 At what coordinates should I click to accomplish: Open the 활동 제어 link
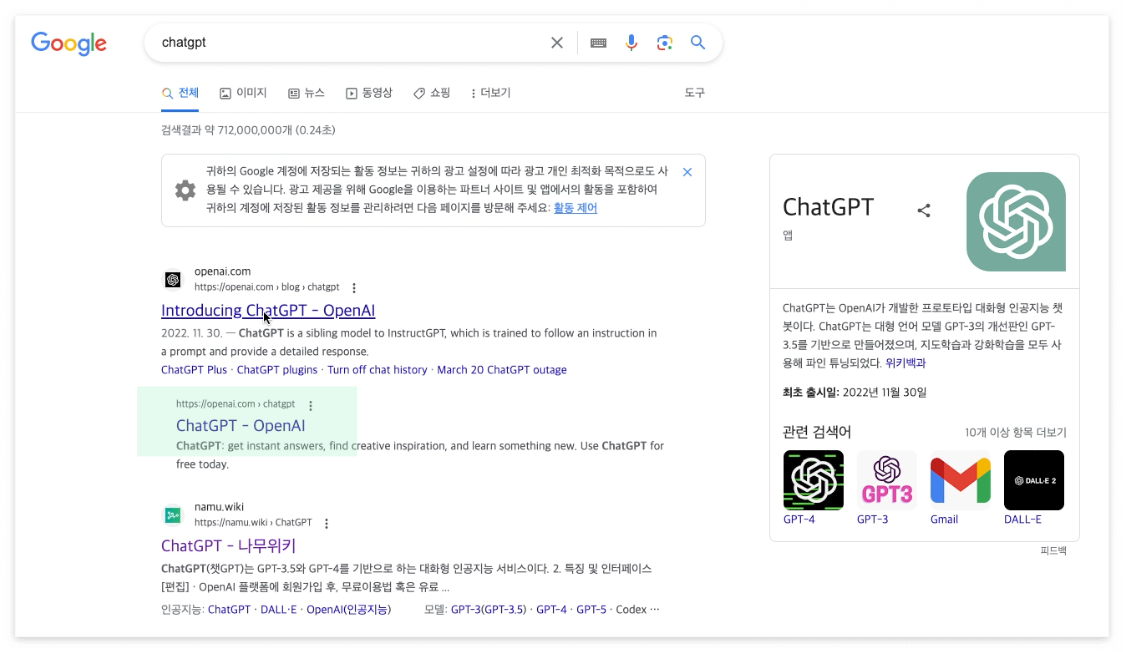(575, 208)
